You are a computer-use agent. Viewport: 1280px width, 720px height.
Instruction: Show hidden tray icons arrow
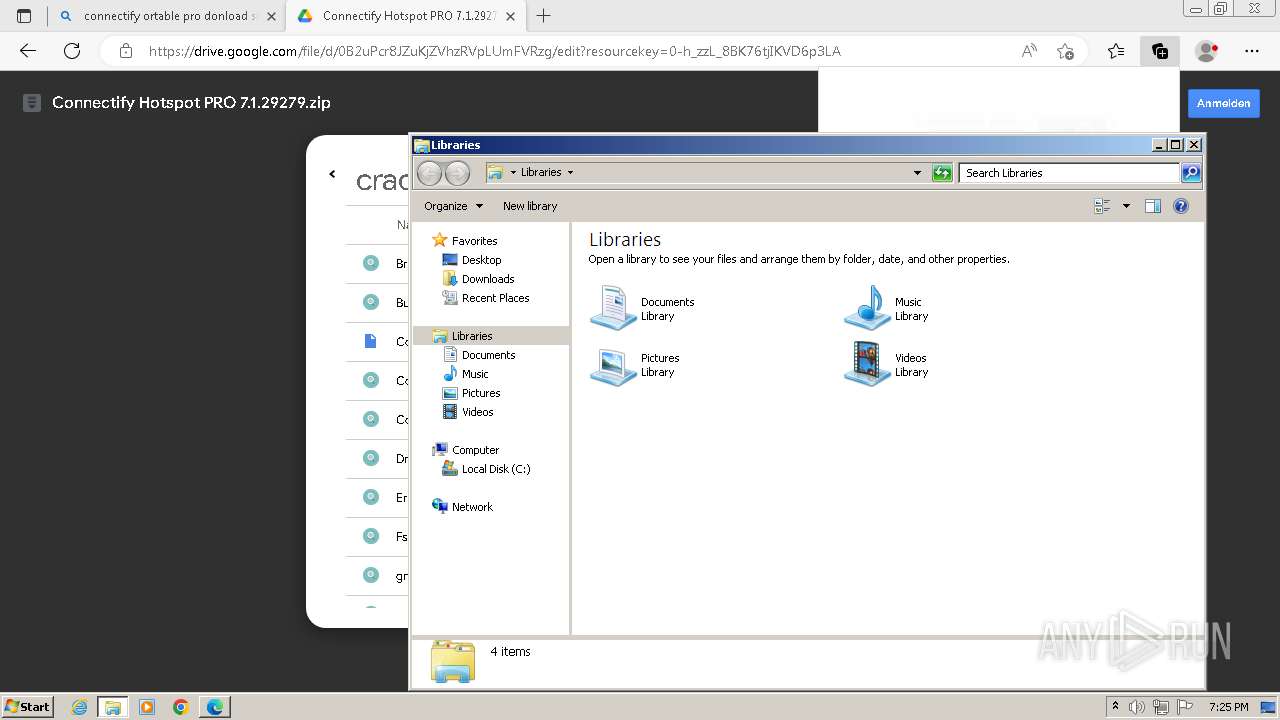pyautogui.click(x=1115, y=707)
